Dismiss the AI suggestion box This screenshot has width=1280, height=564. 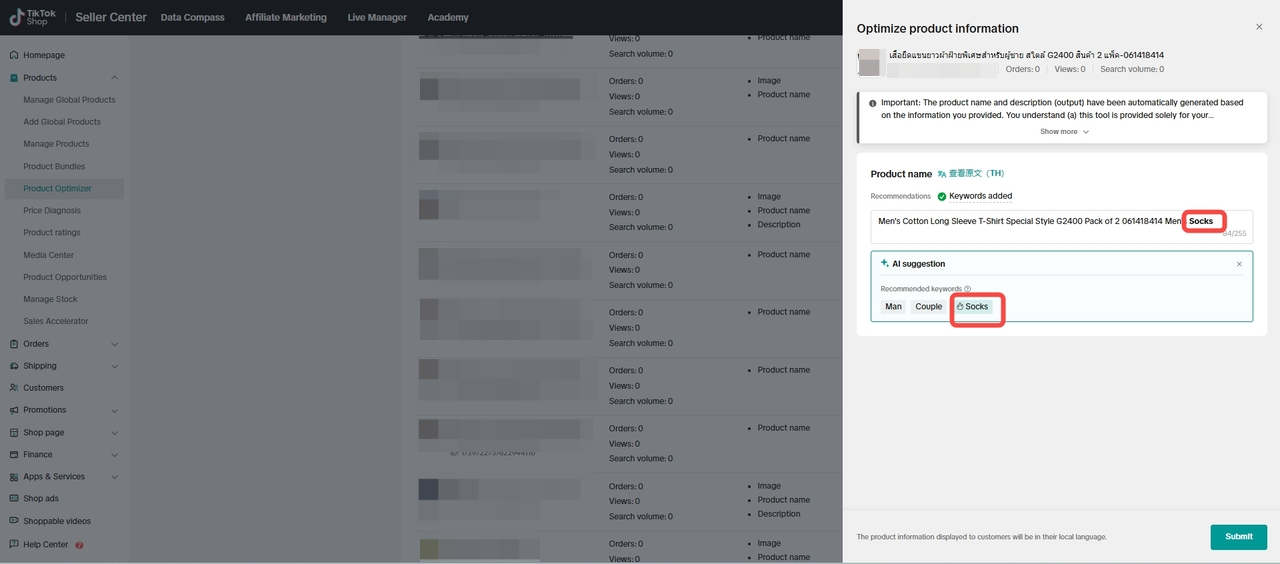click(1239, 264)
